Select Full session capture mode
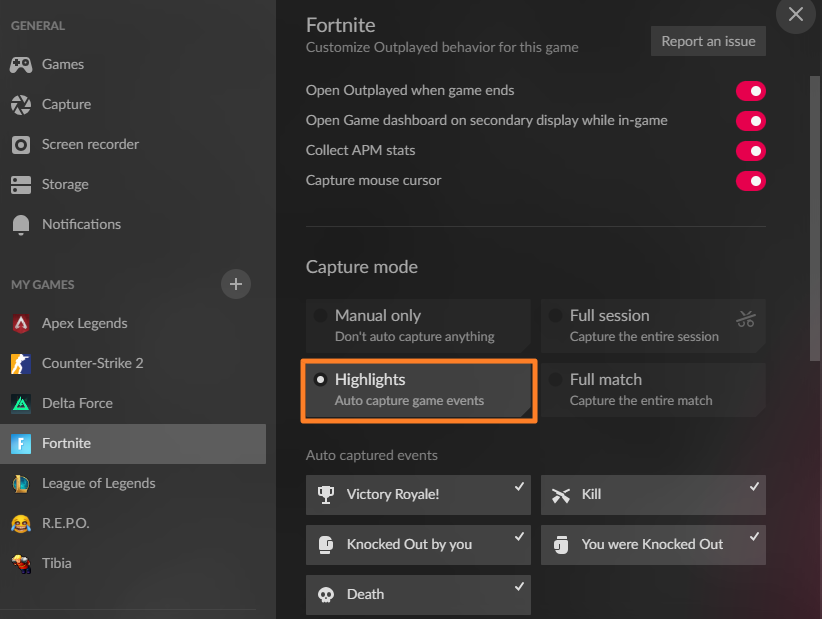The image size is (822, 619). click(x=653, y=325)
